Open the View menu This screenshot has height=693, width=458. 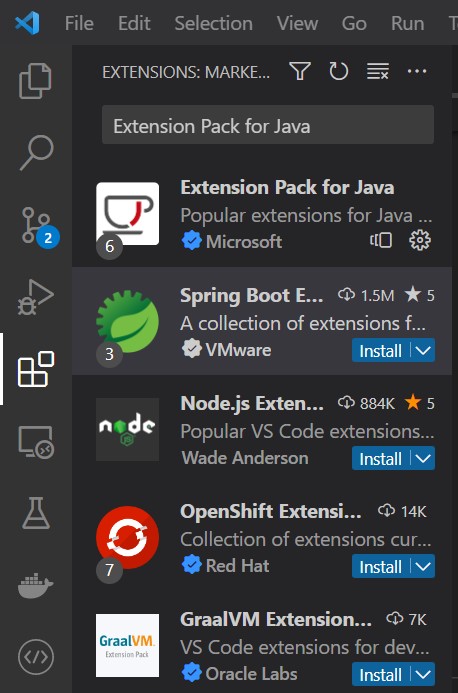pos(297,23)
